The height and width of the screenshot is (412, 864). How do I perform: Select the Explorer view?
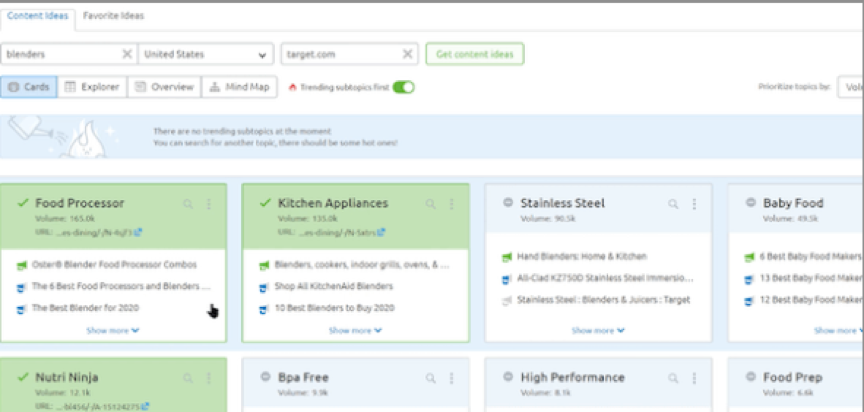point(92,87)
